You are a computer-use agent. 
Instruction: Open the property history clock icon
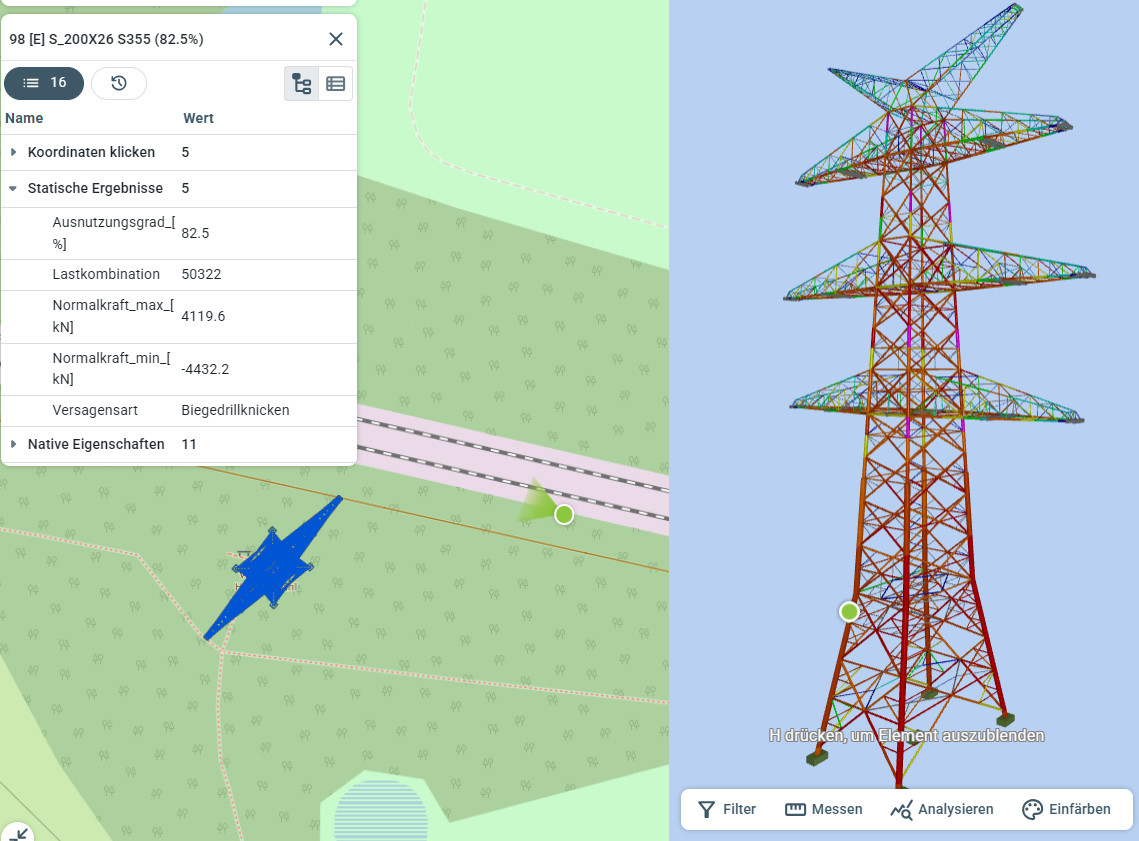tap(119, 83)
